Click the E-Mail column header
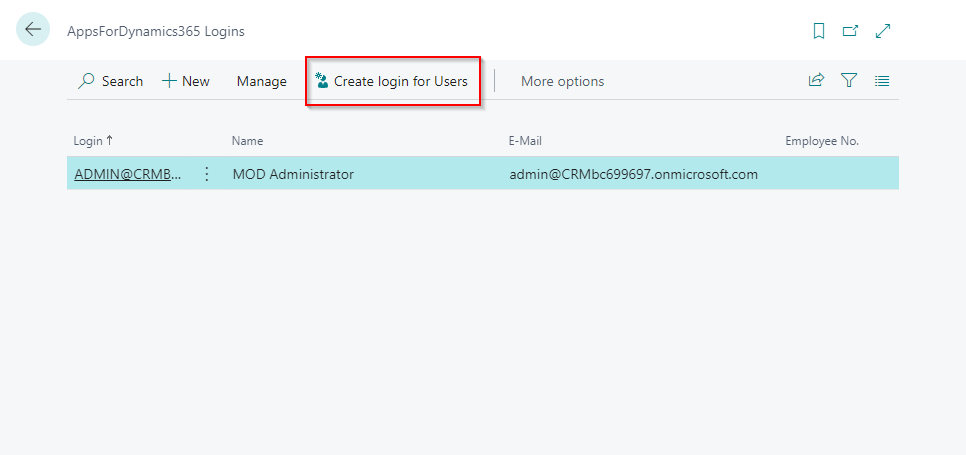 (x=525, y=141)
